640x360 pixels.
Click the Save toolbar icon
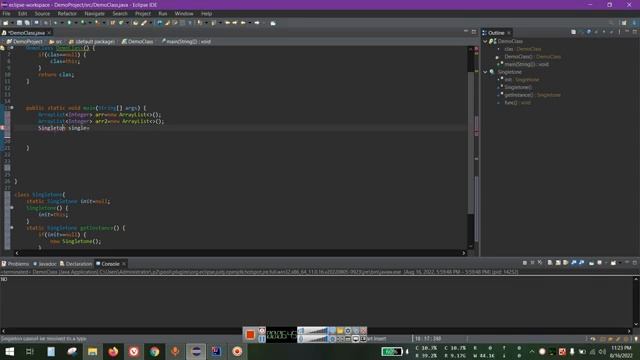pyautogui.click(x=19, y=23)
